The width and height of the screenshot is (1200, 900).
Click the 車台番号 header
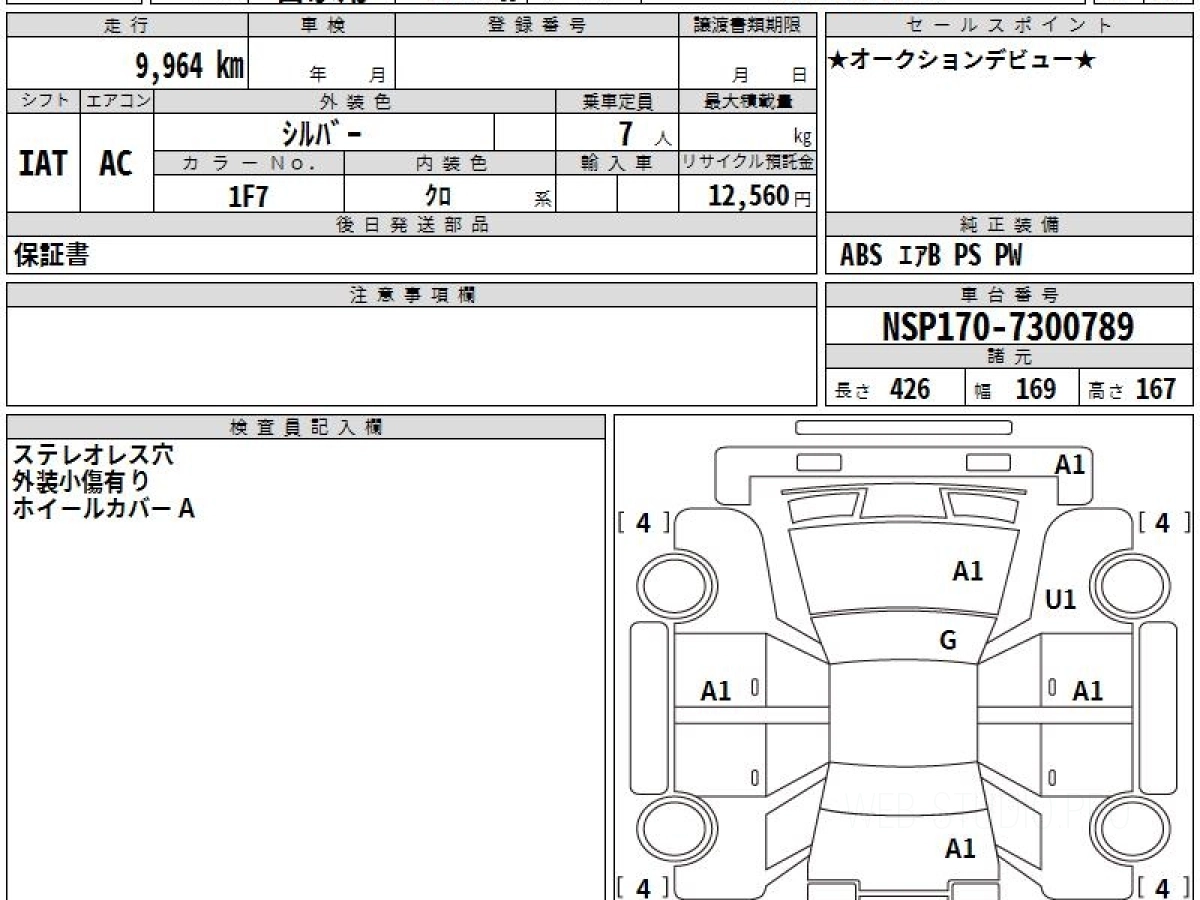tap(1010, 295)
